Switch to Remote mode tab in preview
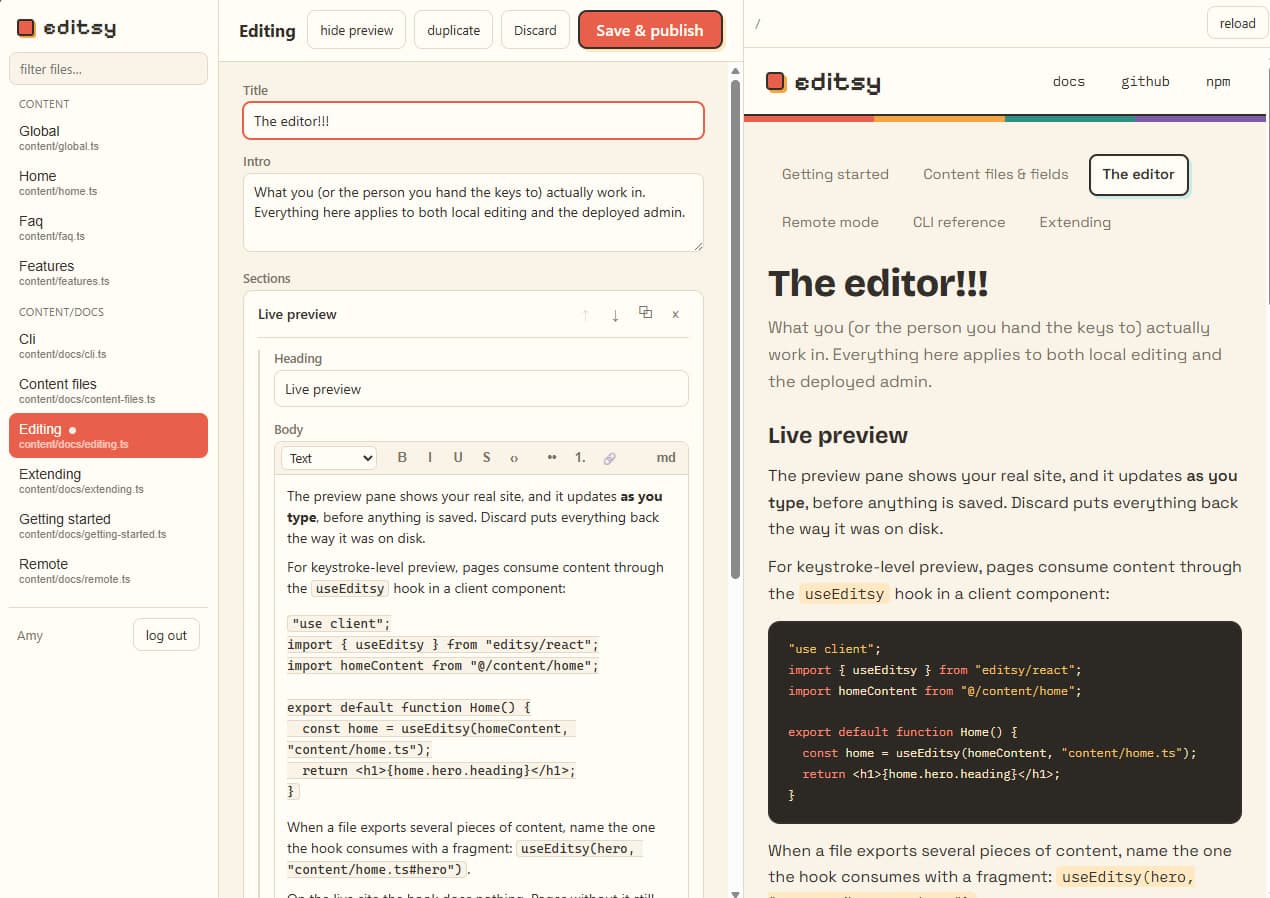The width and height of the screenshot is (1270, 898). (830, 222)
